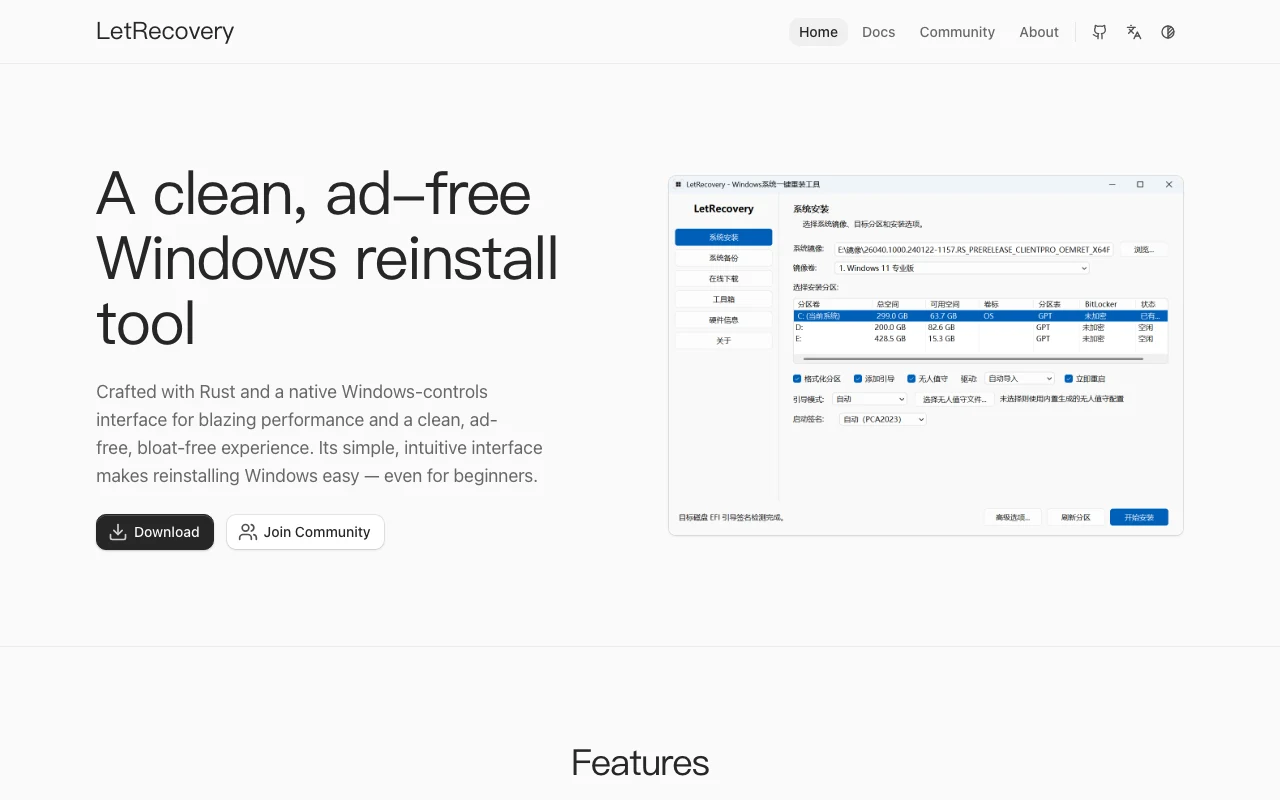Open the LetRecovery app screenshot image
The width and height of the screenshot is (1280, 800).
pyautogui.click(x=926, y=355)
